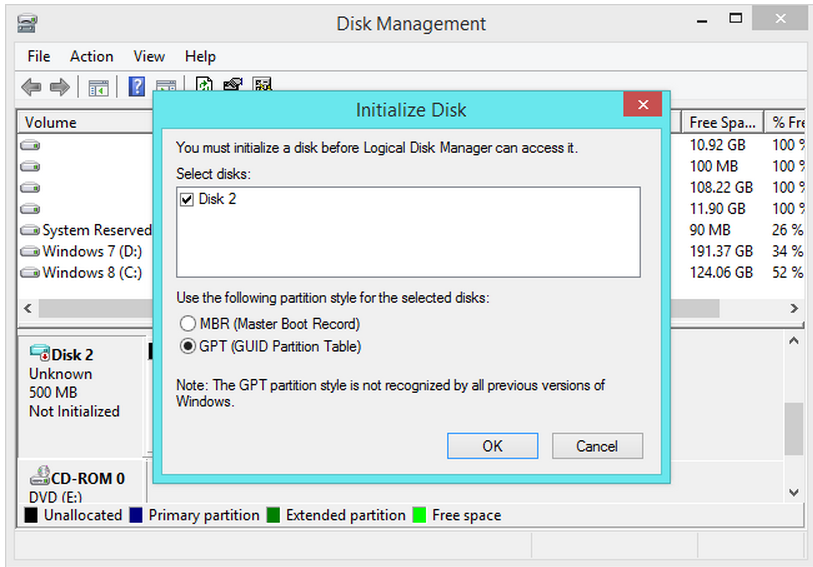Choose GPT (GUID Partition Table) option

tap(187, 347)
